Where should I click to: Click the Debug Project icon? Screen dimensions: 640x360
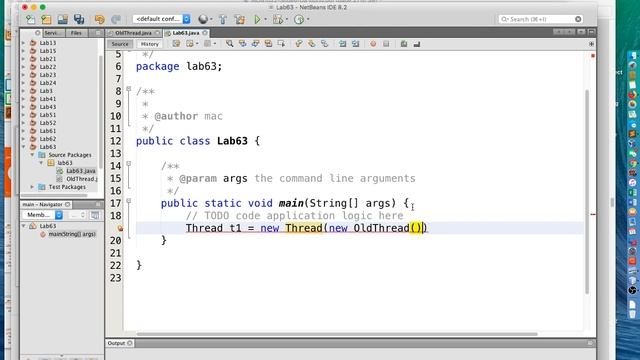278,19
